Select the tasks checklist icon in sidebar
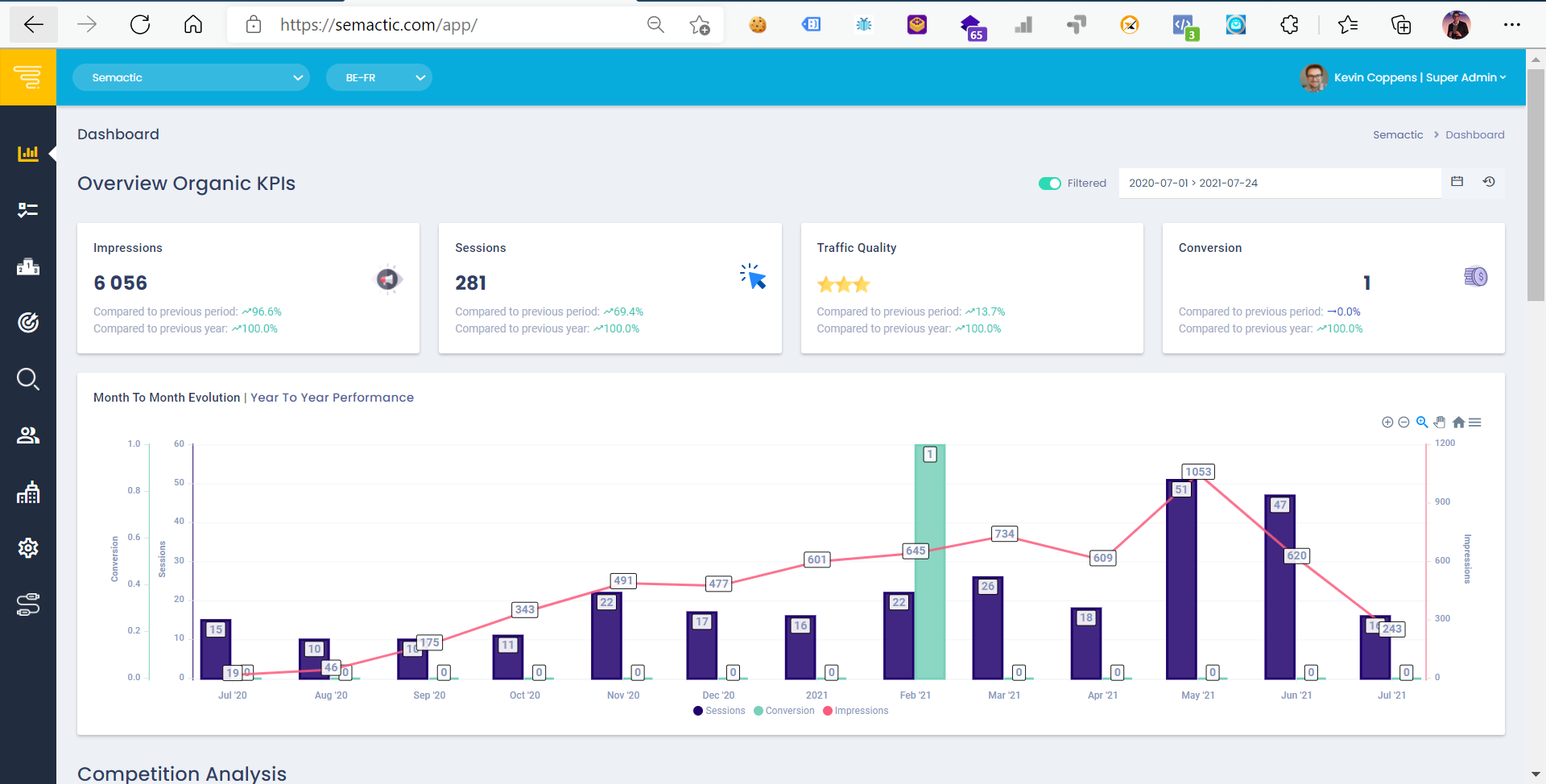1546x784 pixels. (x=29, y=210)
